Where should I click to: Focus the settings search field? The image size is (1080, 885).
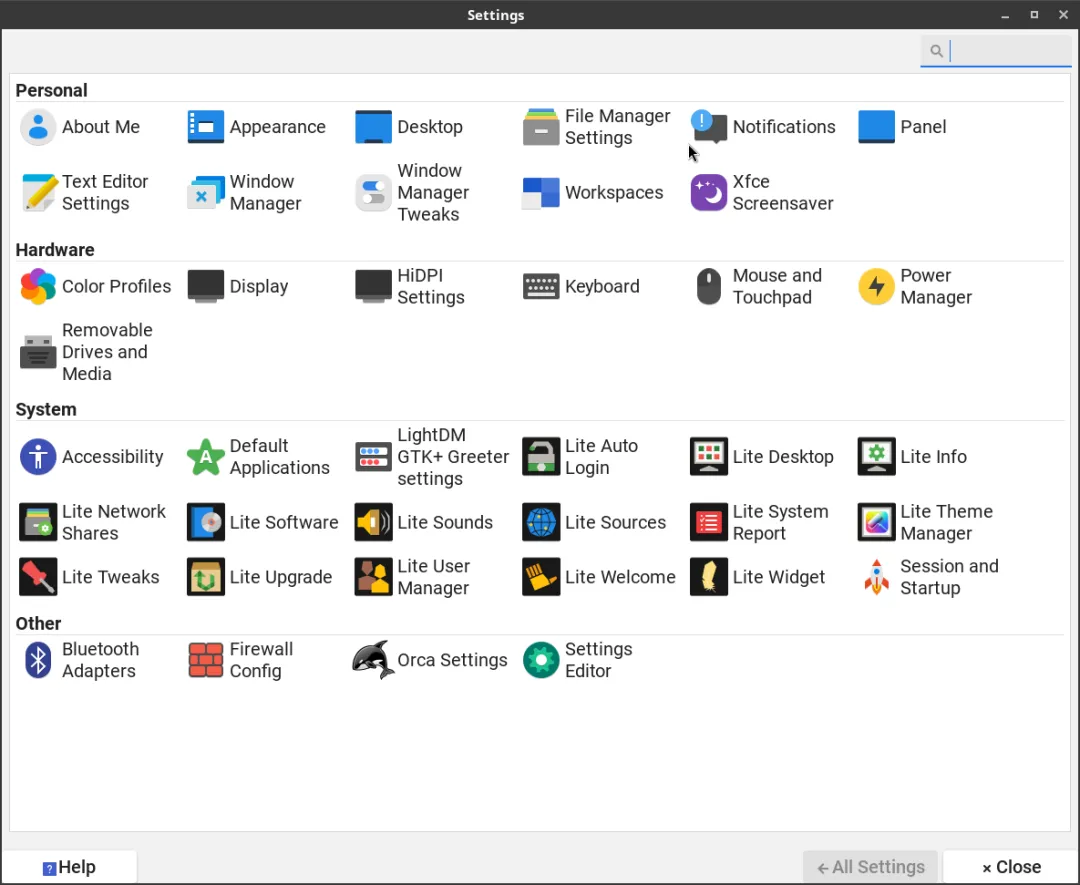(996, 50)
